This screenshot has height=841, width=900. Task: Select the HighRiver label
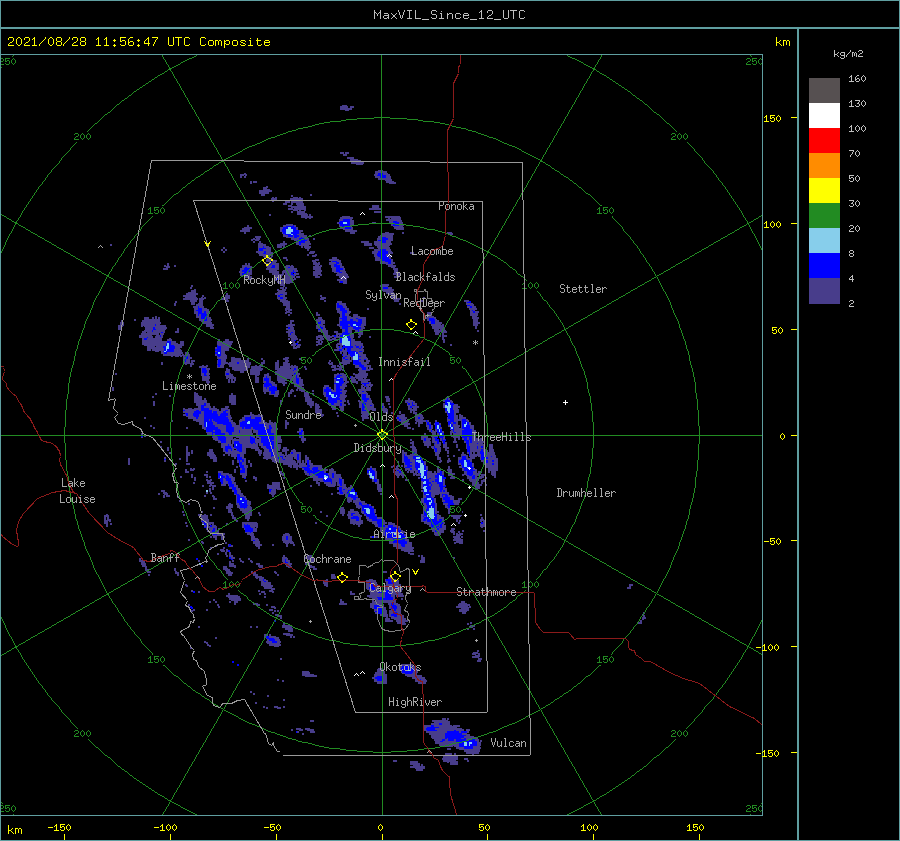coord(415,702)
